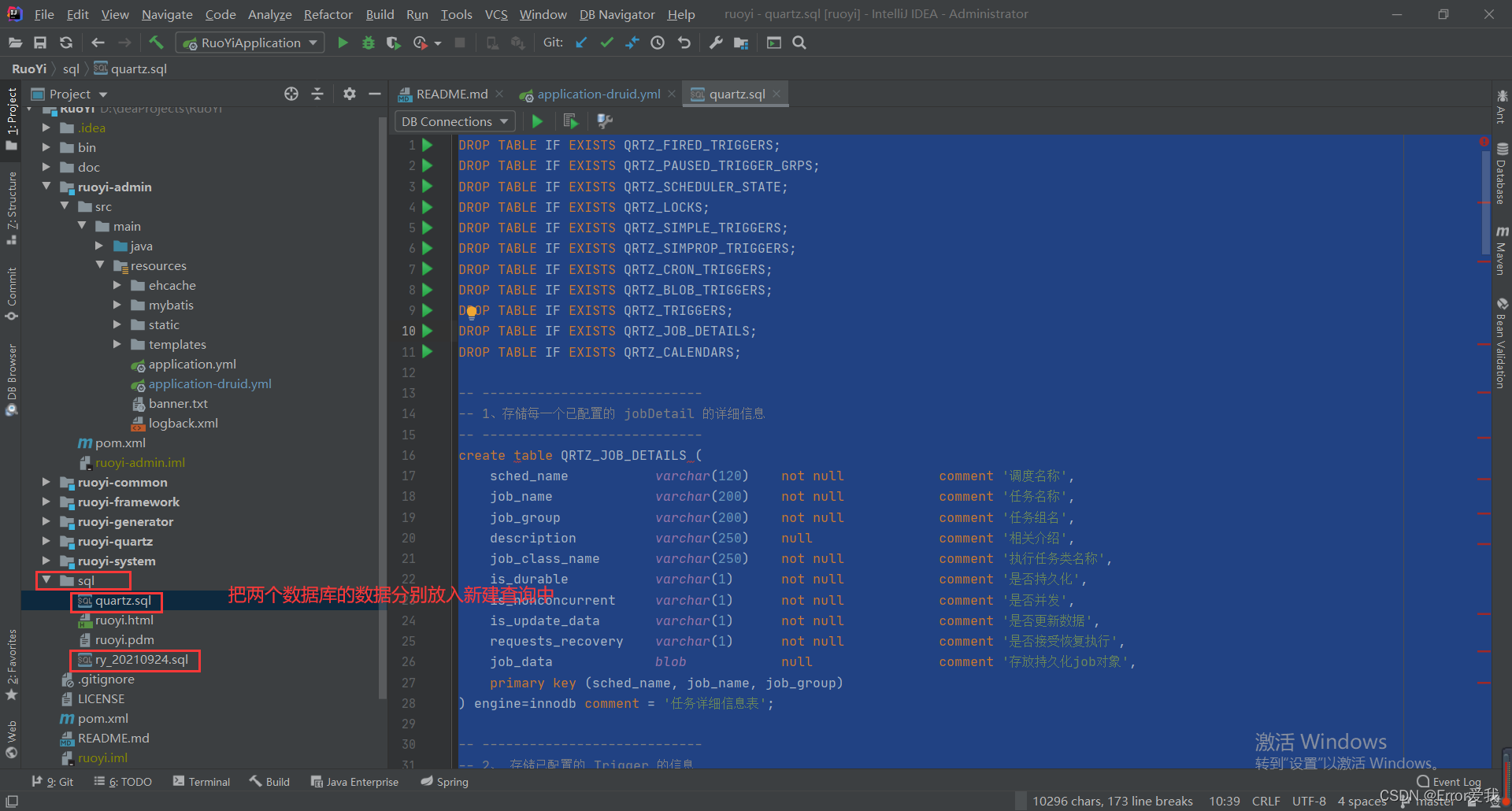The image size is (1512, 811).
Task: Open project structure icon
Action: pos(741,43)
